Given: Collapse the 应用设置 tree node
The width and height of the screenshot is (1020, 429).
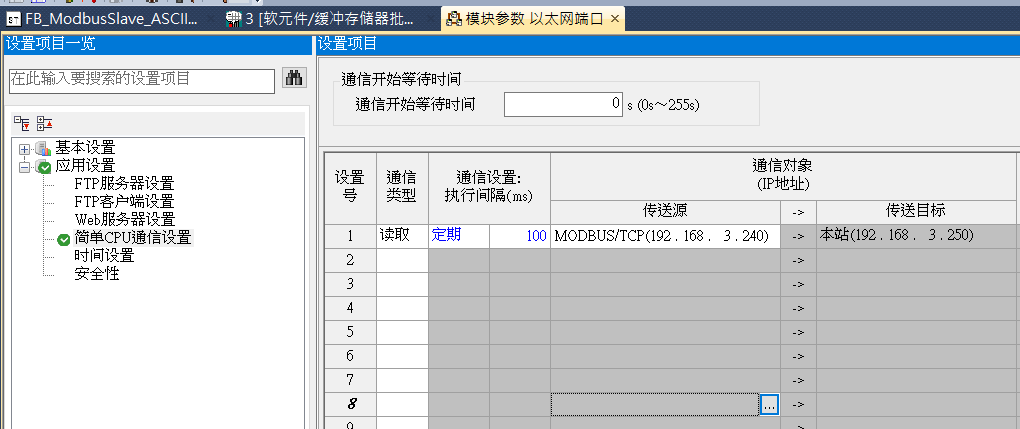Looking at the screenshot, I should click(x=24, y=166).
